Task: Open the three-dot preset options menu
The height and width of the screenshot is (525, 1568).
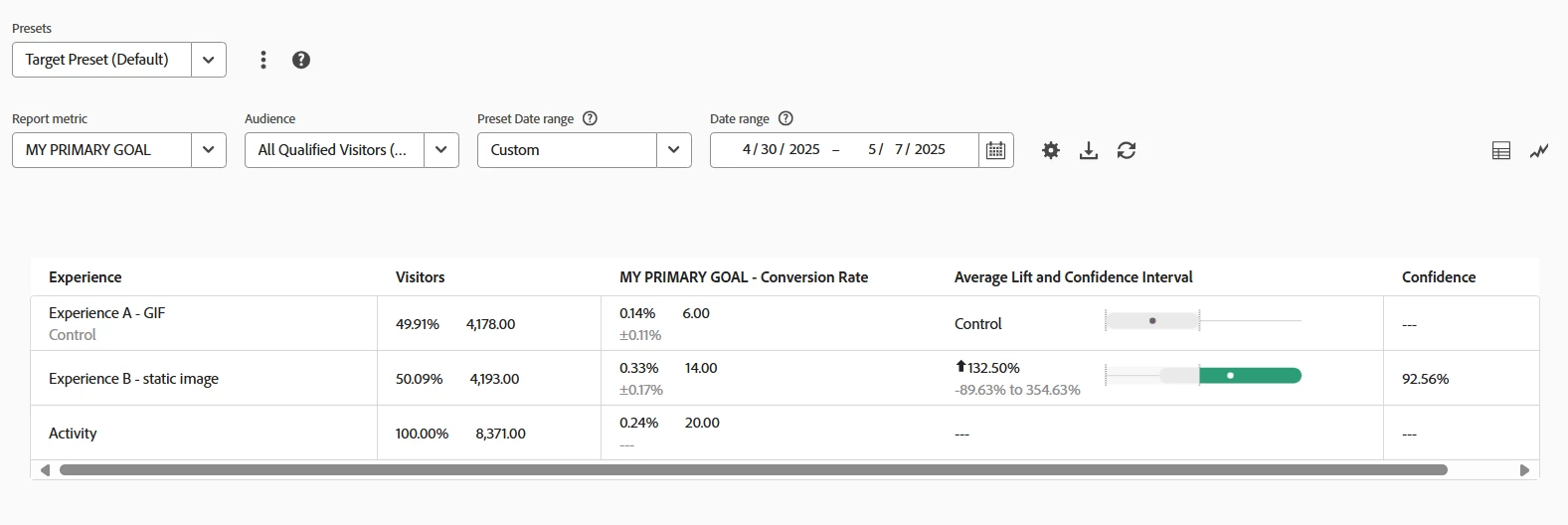Action: (x=263, y=60)
